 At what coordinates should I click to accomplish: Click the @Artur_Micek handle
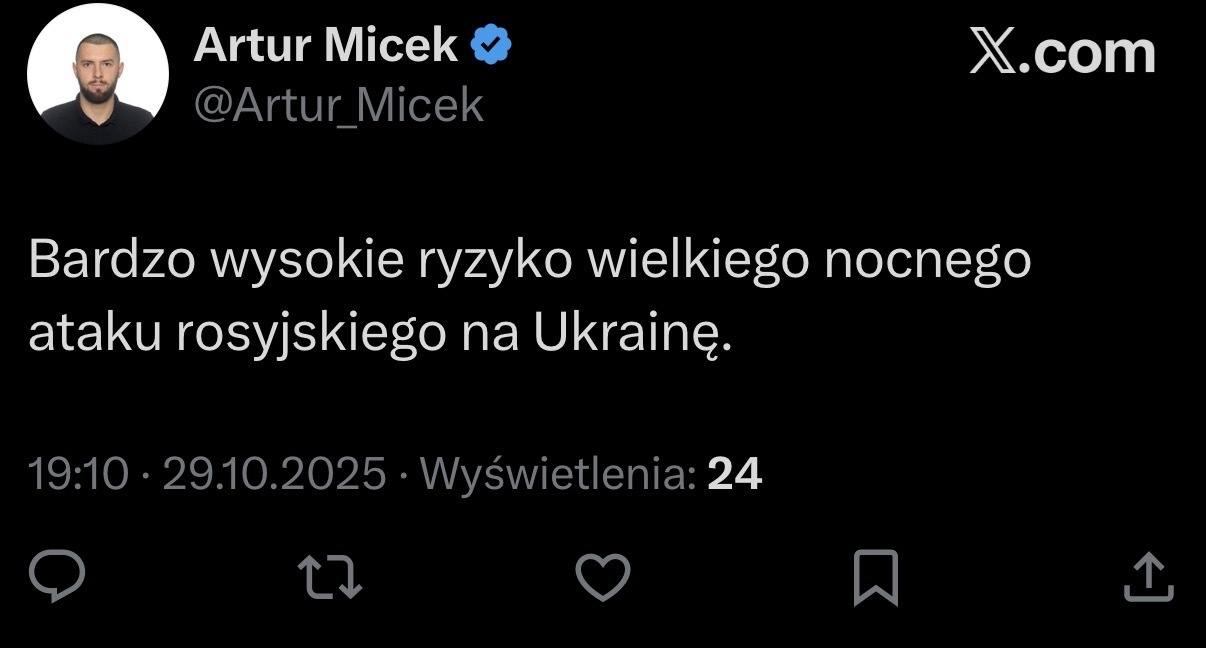tap(338, 104)
